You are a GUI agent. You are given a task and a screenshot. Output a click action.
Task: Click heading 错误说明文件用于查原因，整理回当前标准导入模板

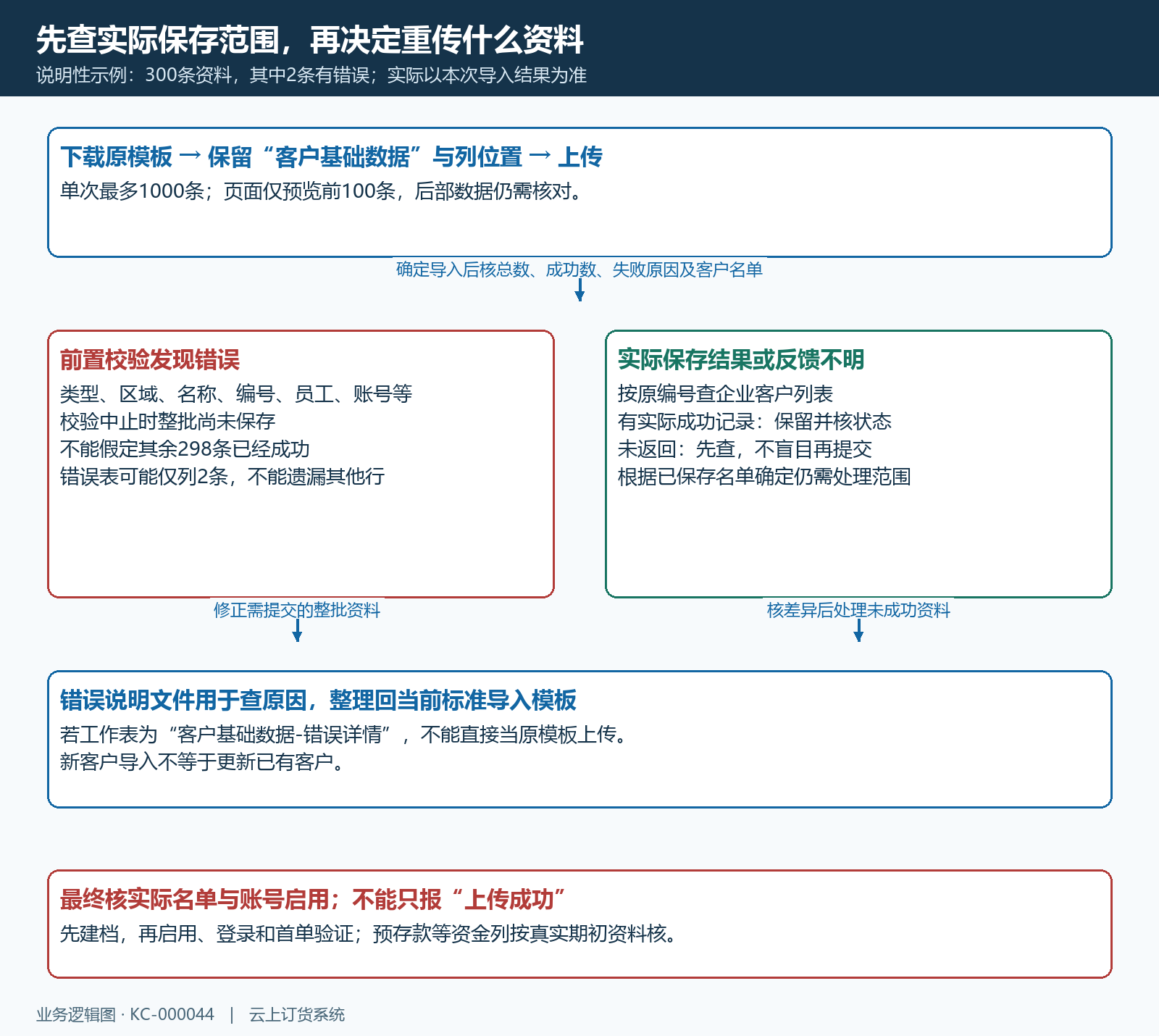point(318,700)
